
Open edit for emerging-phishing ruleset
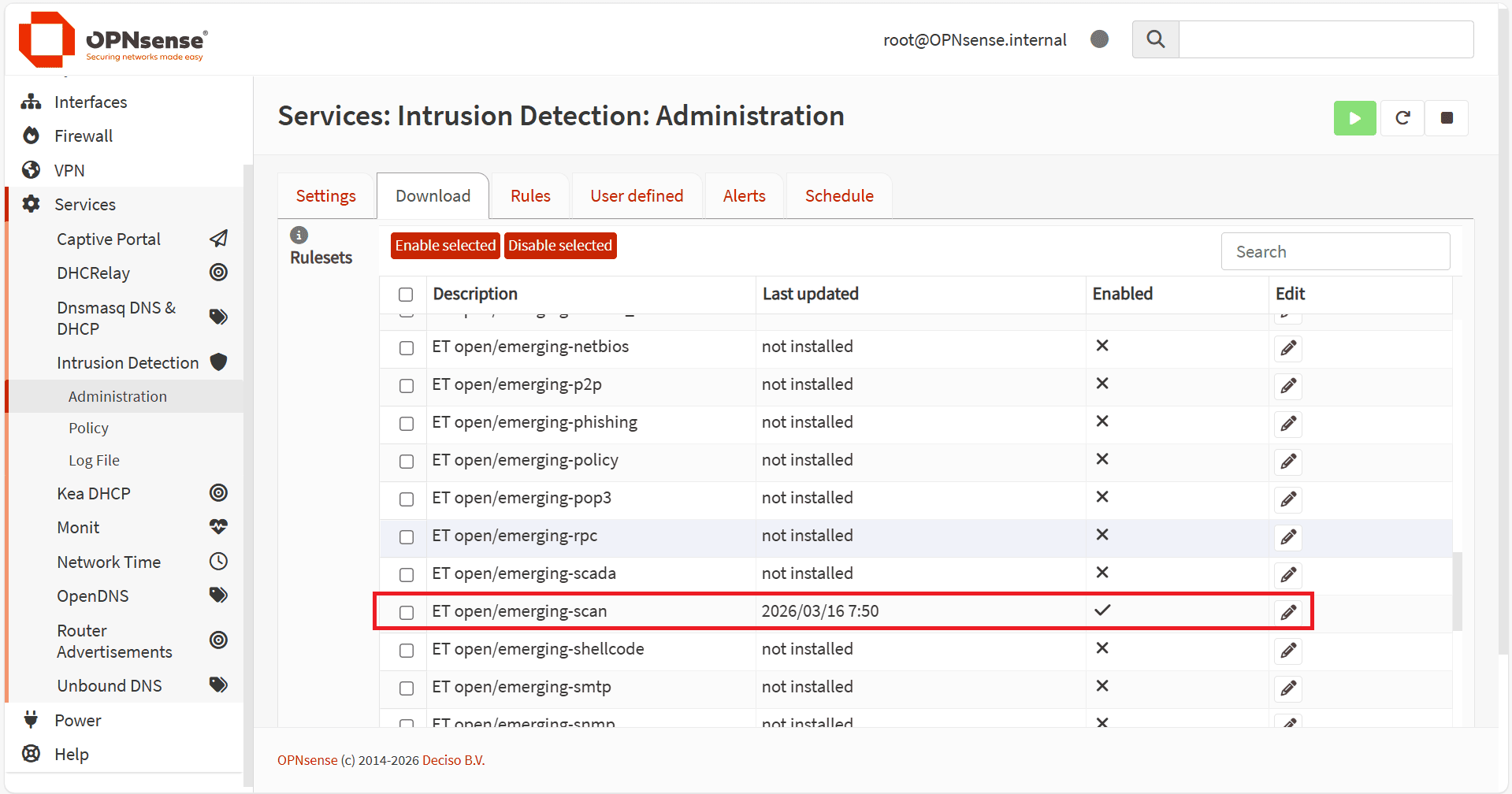(x=1288, y=424)
